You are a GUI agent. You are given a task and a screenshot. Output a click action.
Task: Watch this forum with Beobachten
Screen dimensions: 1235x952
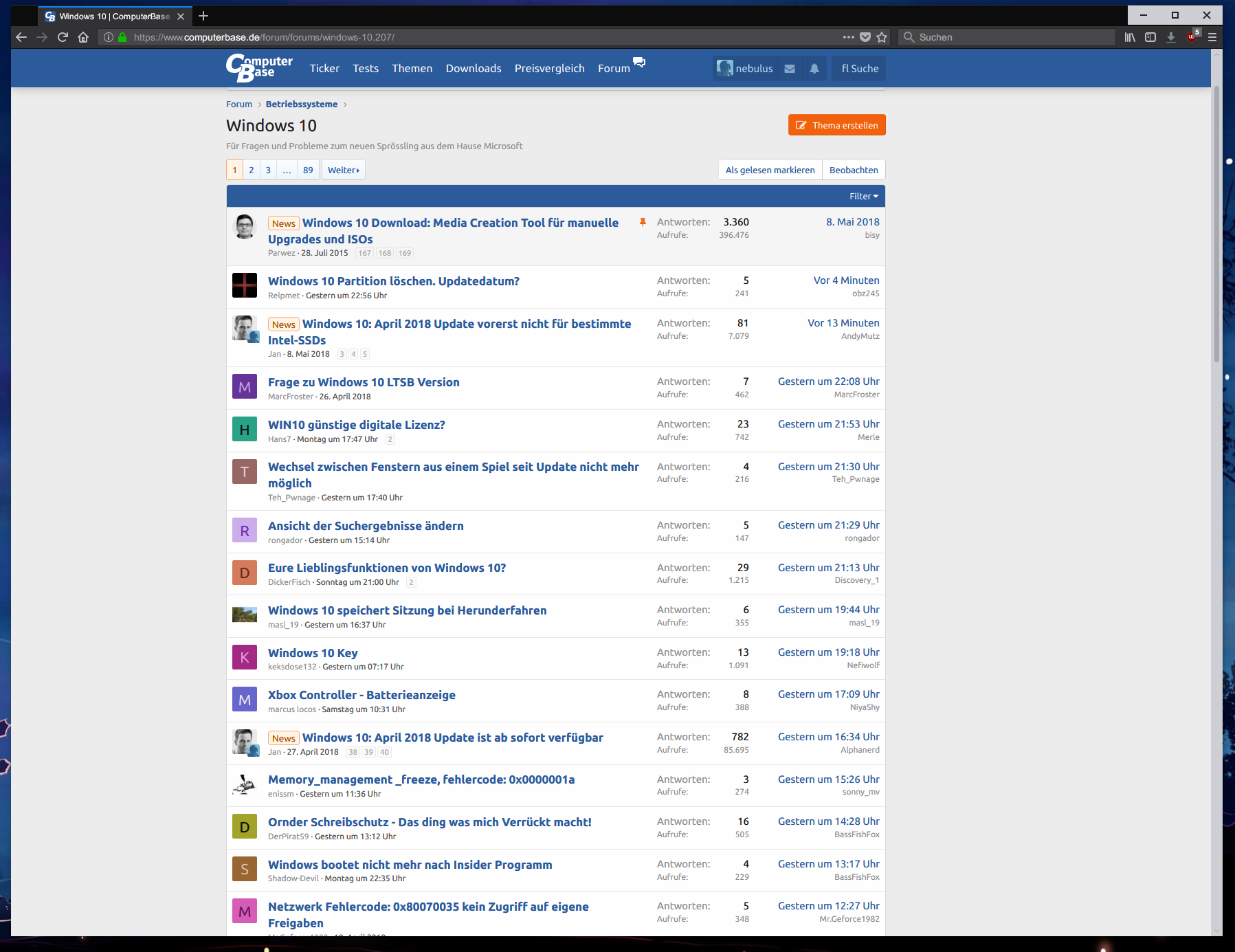click(854, 170)
